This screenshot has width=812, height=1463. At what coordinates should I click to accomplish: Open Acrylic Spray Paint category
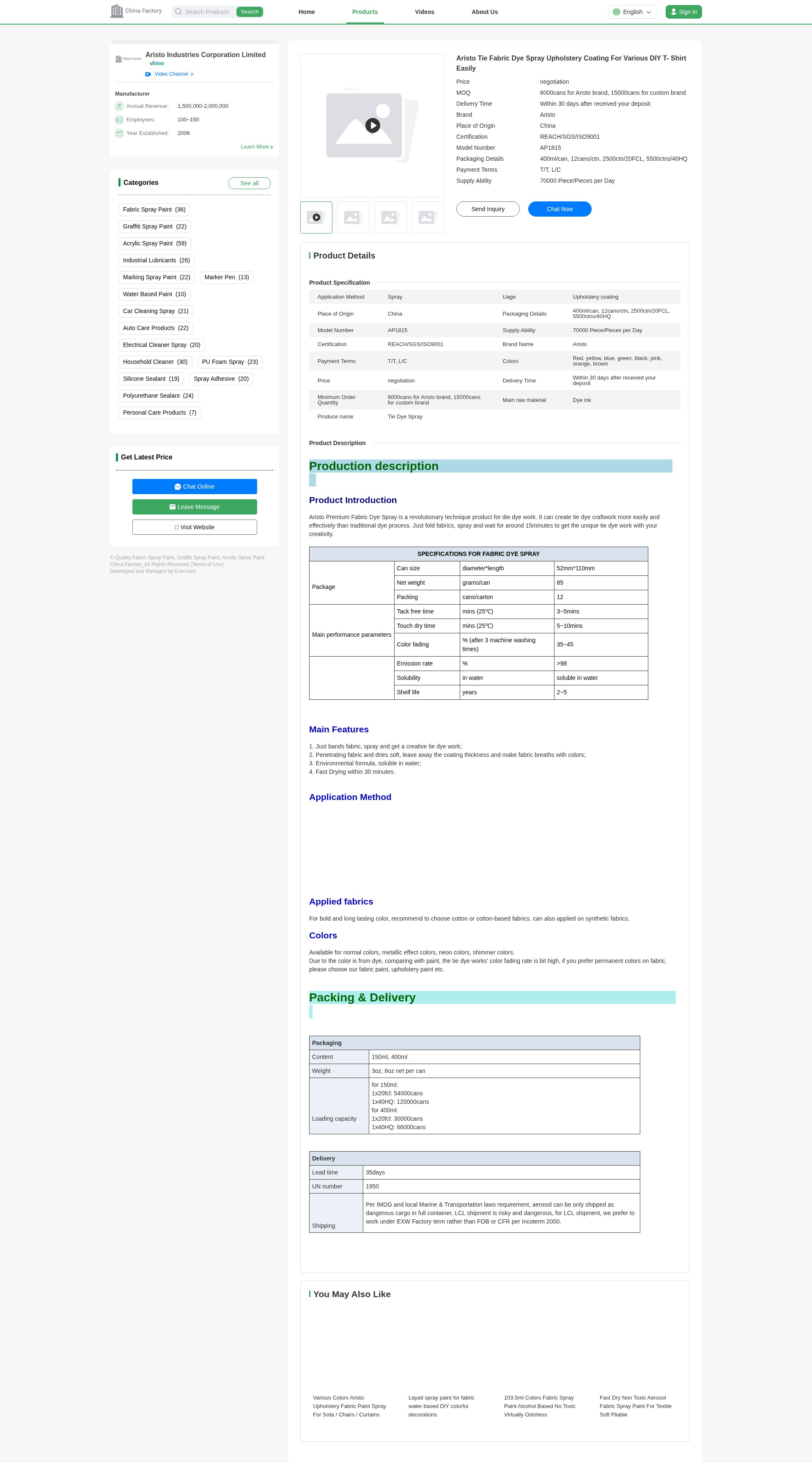[x=155, y=244]
